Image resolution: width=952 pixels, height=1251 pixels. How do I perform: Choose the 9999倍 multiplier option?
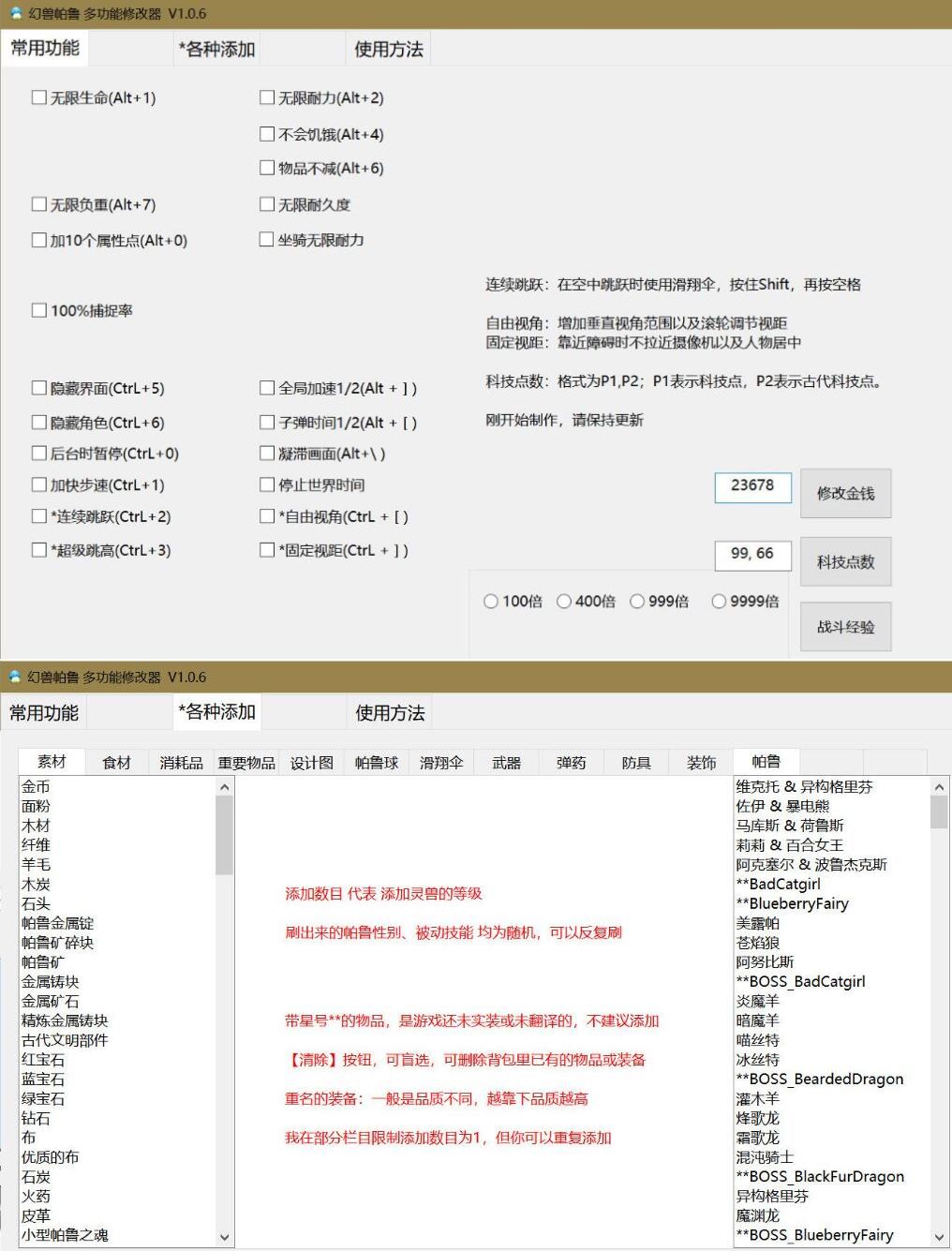719,602
